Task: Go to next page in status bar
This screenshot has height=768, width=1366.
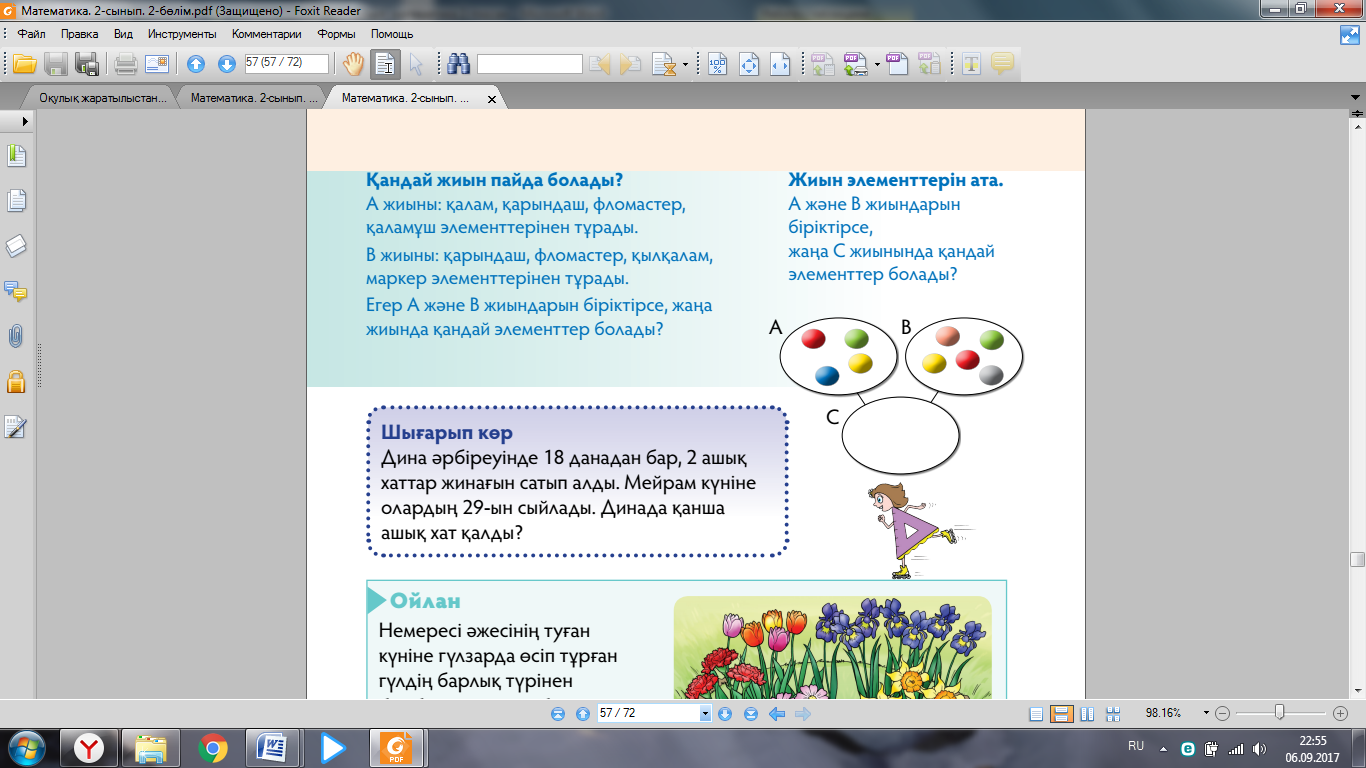Action: pyautogui.click(x=725, y=714)
